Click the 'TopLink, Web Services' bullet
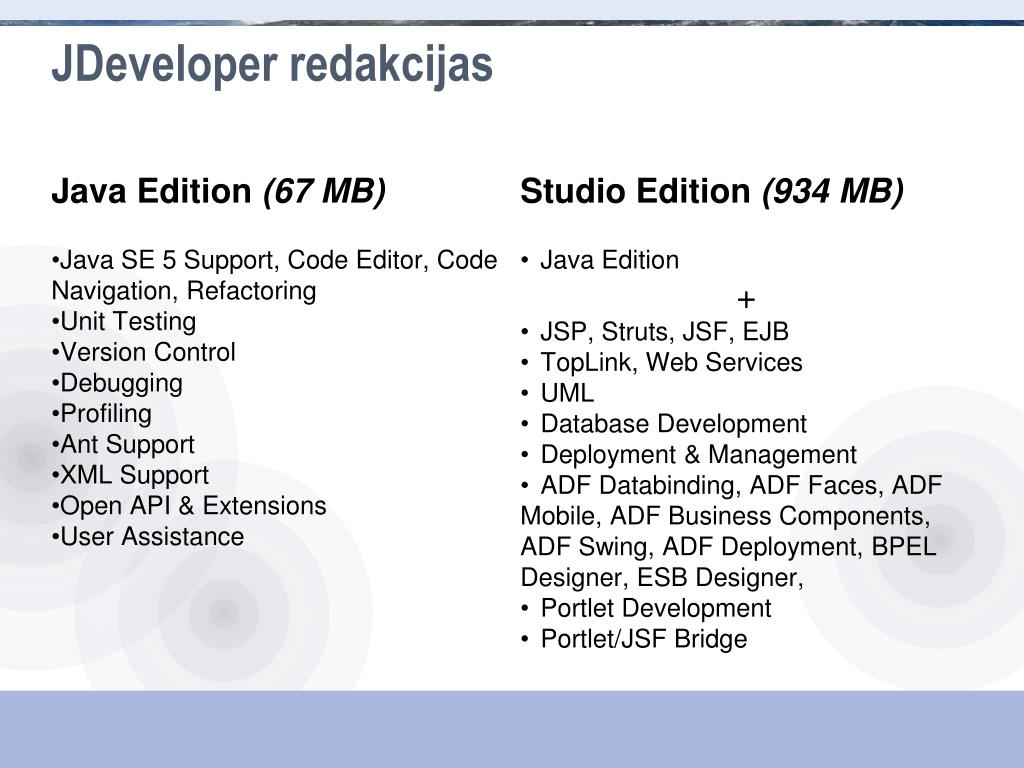Image resolution: width=1024 pixels, height=768 pixels. click(662, 362)
